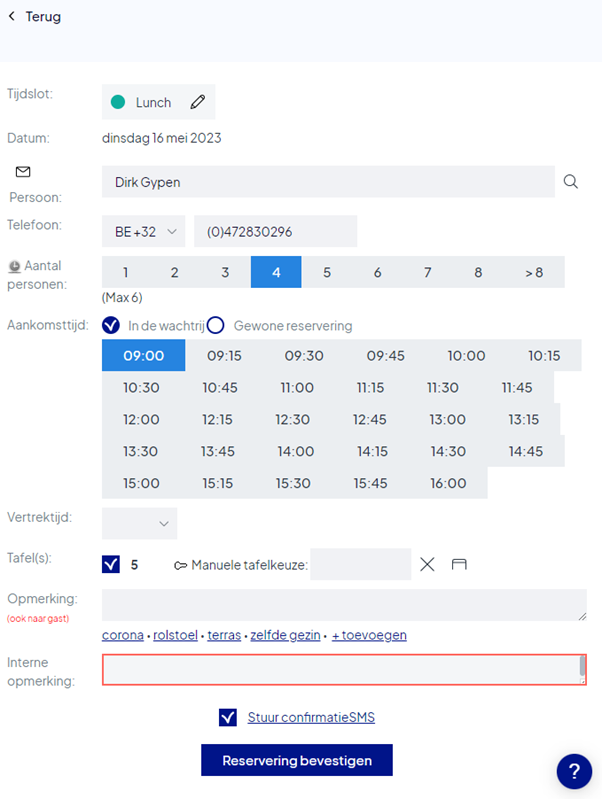Toggle 'Stuur confirmatieSMS' checkbox
Viewport: 602px width, 799px height.
pyautogui.click(x=228, y=717)
